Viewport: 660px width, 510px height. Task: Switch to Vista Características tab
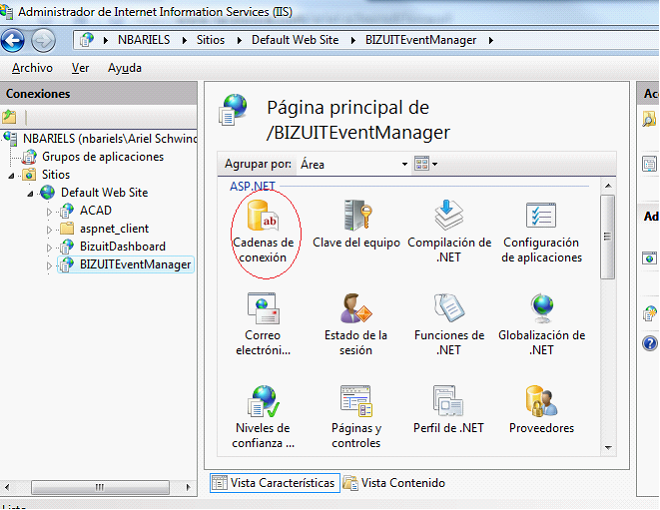tap(275, 483)
